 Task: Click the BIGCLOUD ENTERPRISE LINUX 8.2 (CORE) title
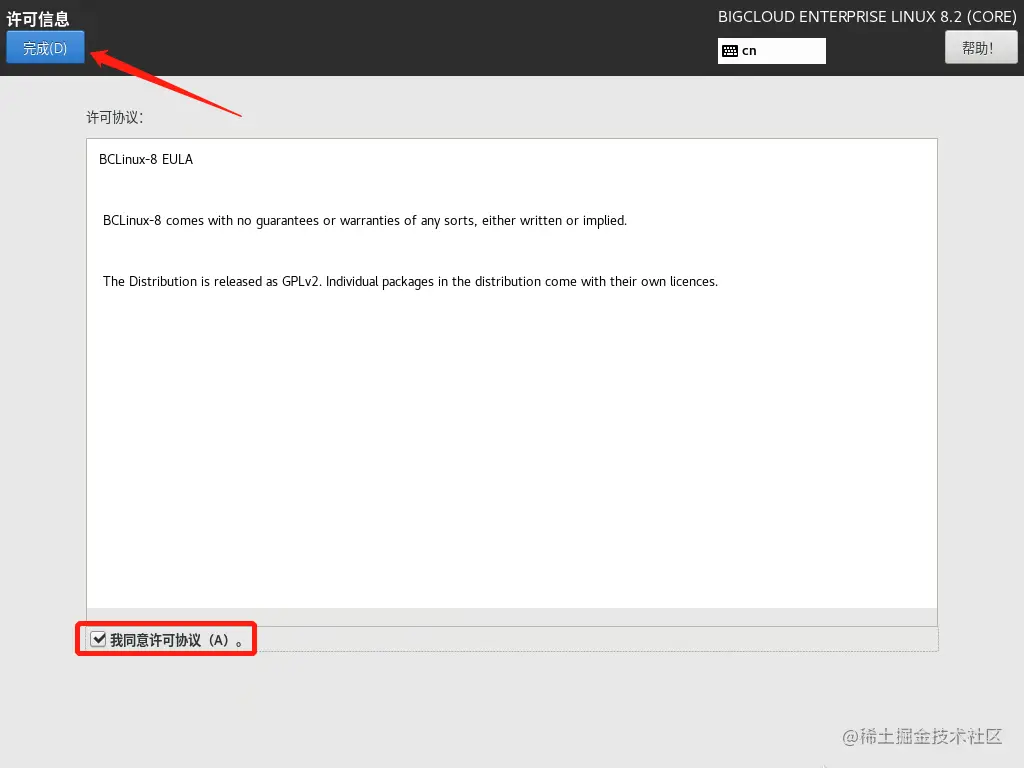867,17
